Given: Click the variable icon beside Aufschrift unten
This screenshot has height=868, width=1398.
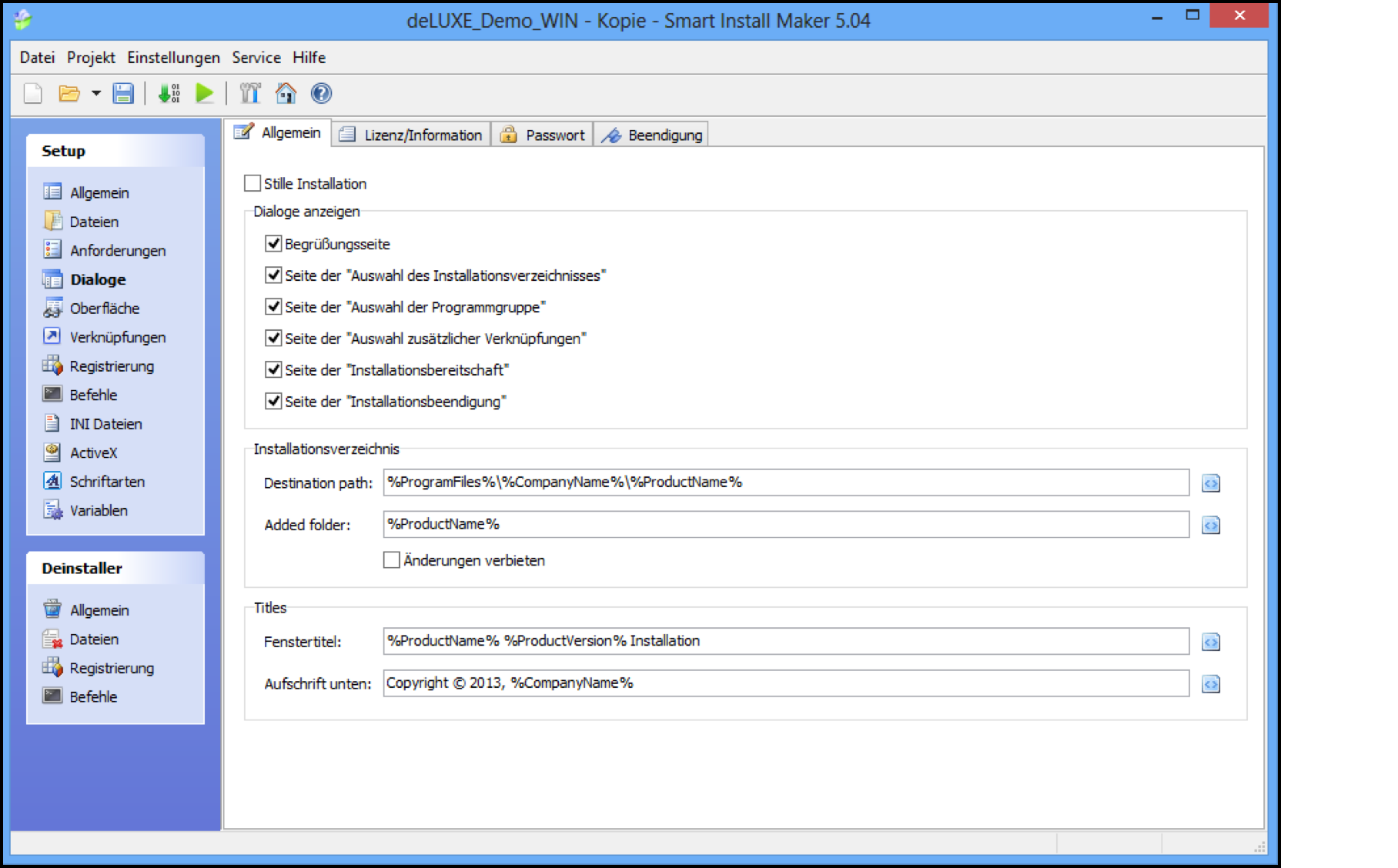Looking at the screenshot, I should [x=1210, y=684].
